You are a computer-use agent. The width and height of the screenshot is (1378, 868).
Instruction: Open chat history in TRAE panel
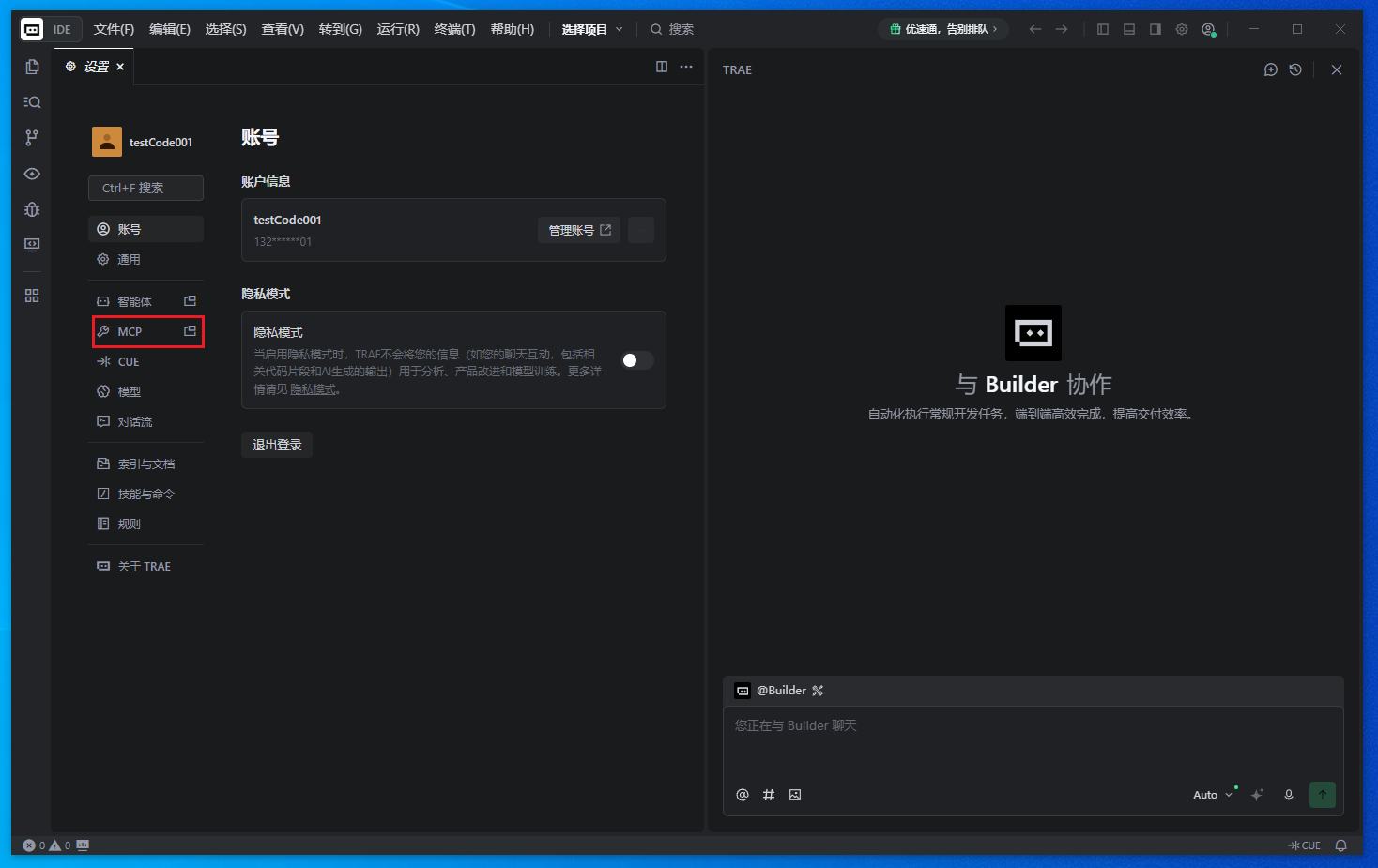coord(1295,69)
